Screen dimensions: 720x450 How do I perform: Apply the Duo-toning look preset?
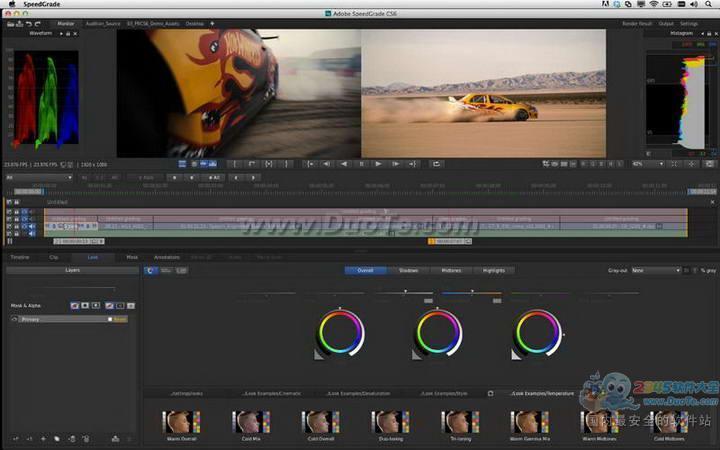coord(391,425)
